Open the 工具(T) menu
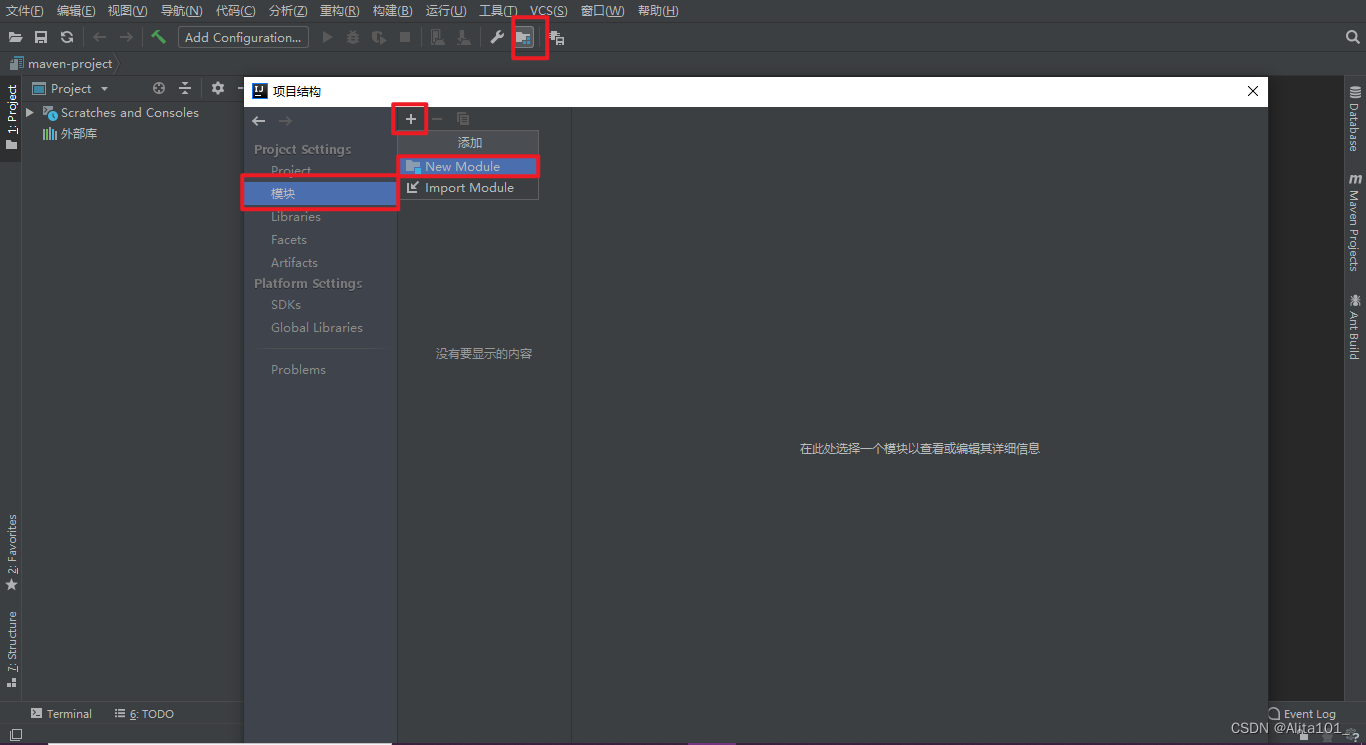This screenshot has width=1366, height=745. tap(498, 11)
